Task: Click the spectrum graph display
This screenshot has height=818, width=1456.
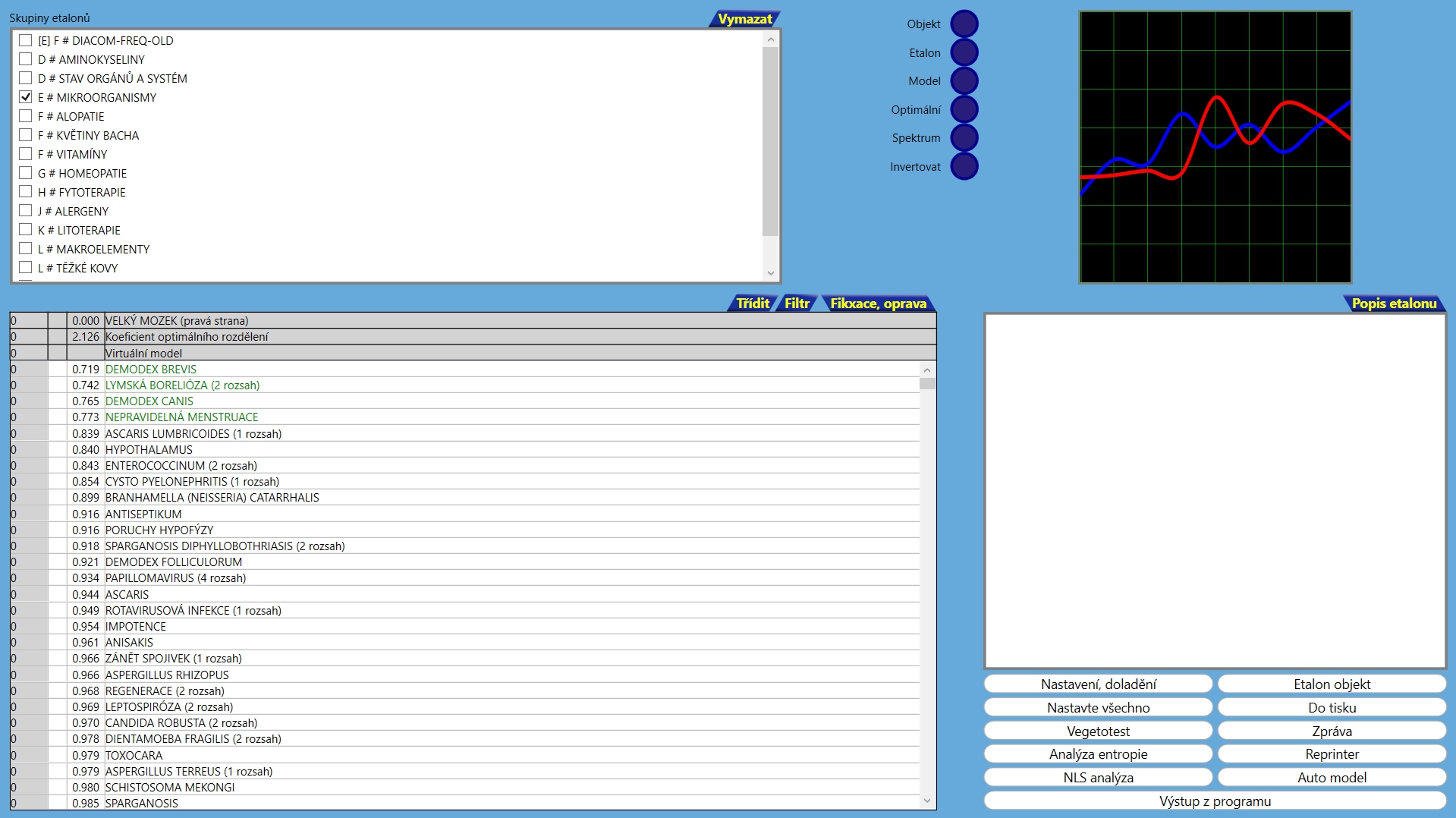Action: 1215,147
